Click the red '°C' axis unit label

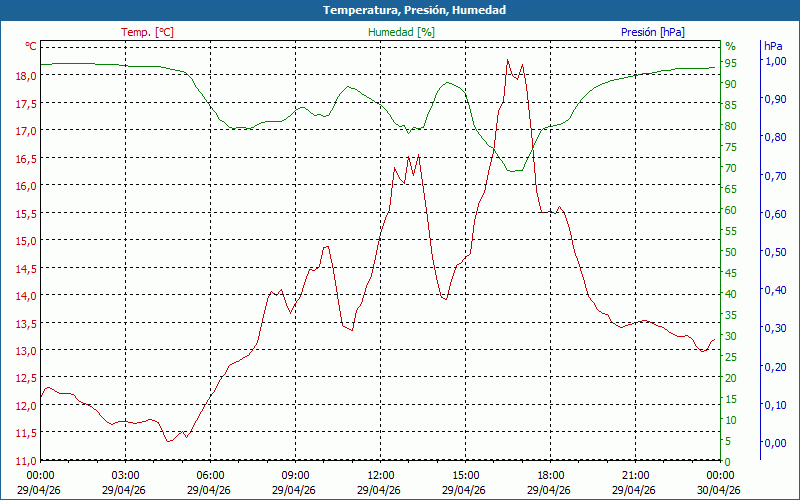(31, 46)
